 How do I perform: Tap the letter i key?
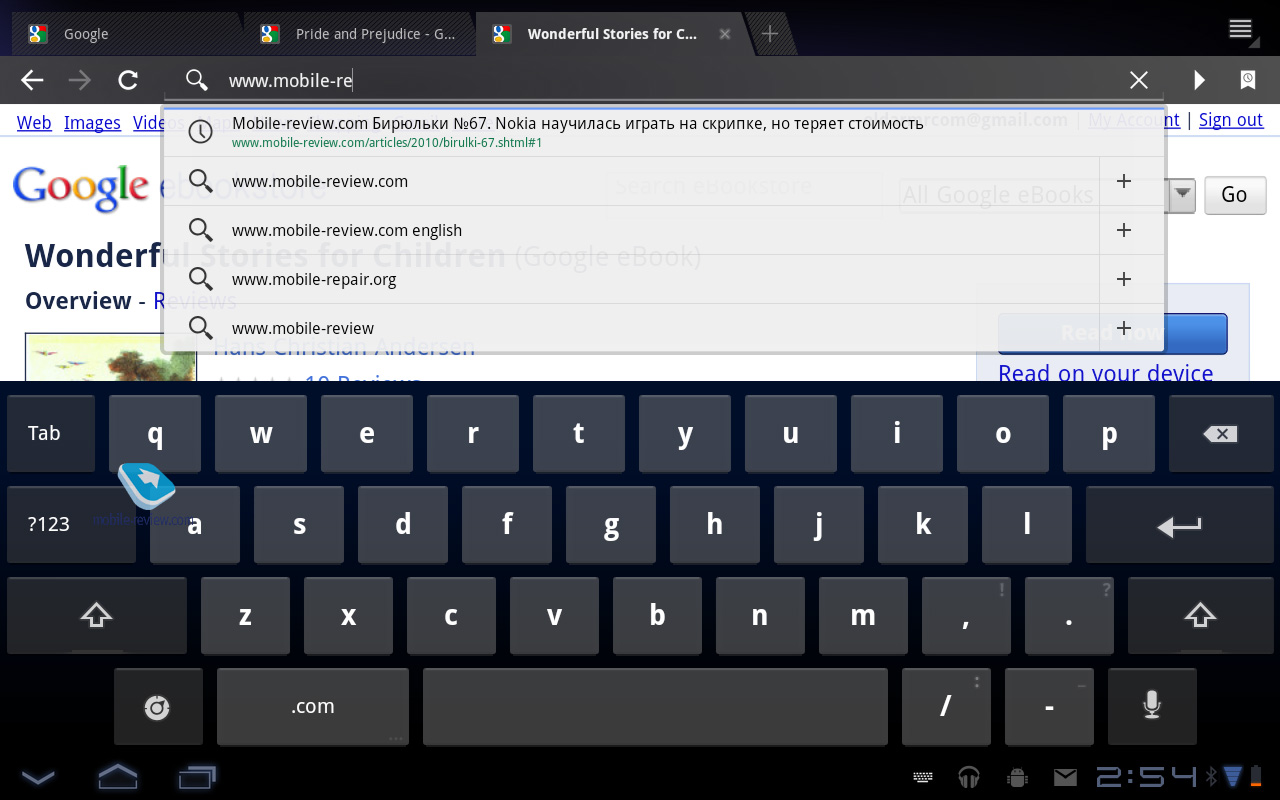point(897,434)
